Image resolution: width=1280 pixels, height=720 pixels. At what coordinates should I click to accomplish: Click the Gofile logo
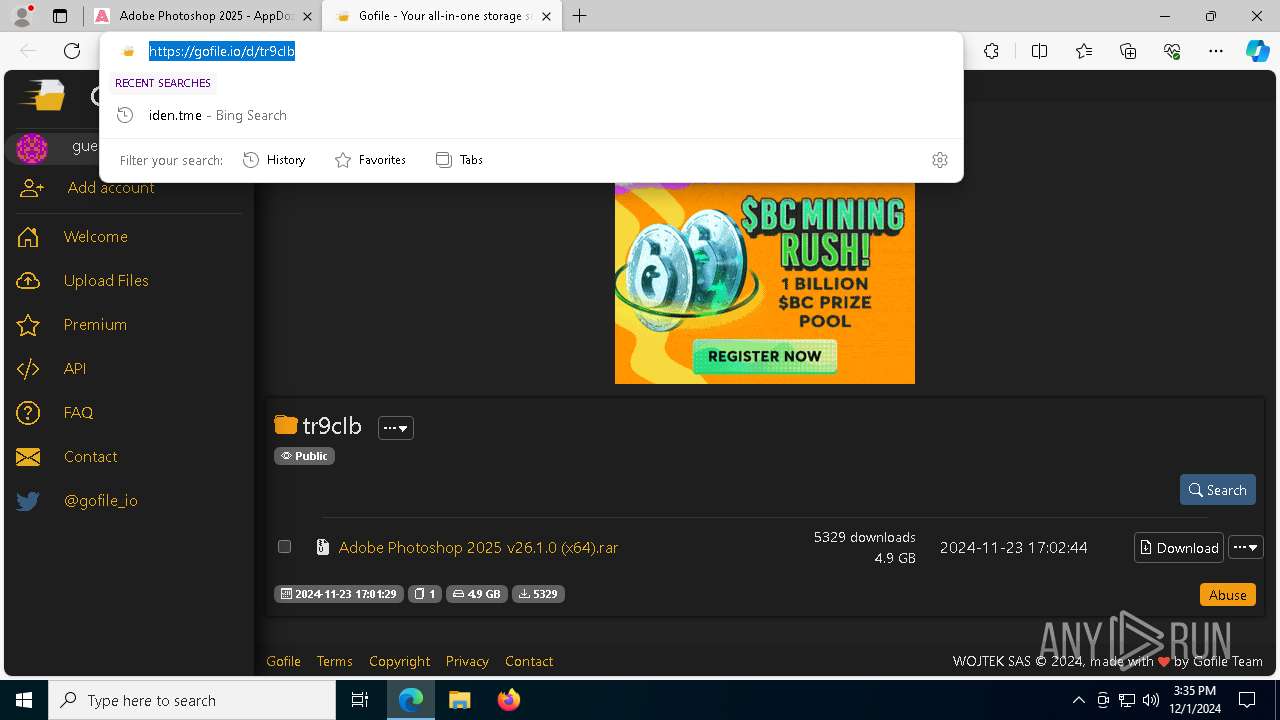(x=42, y=95)
